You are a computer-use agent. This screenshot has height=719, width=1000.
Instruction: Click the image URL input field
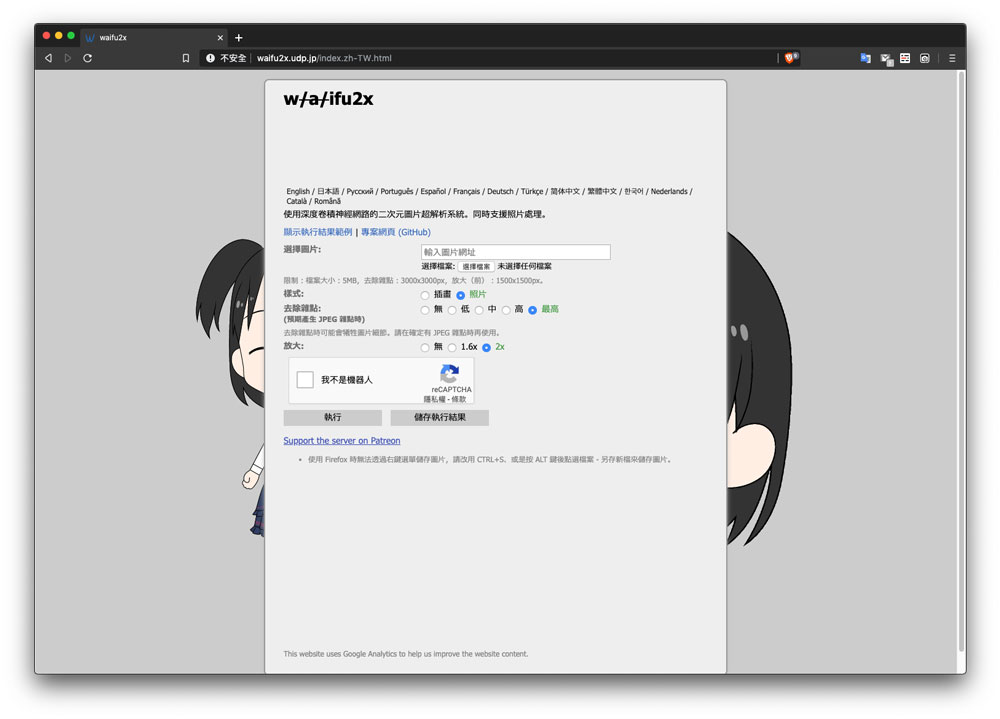click(x=515, y=252)
